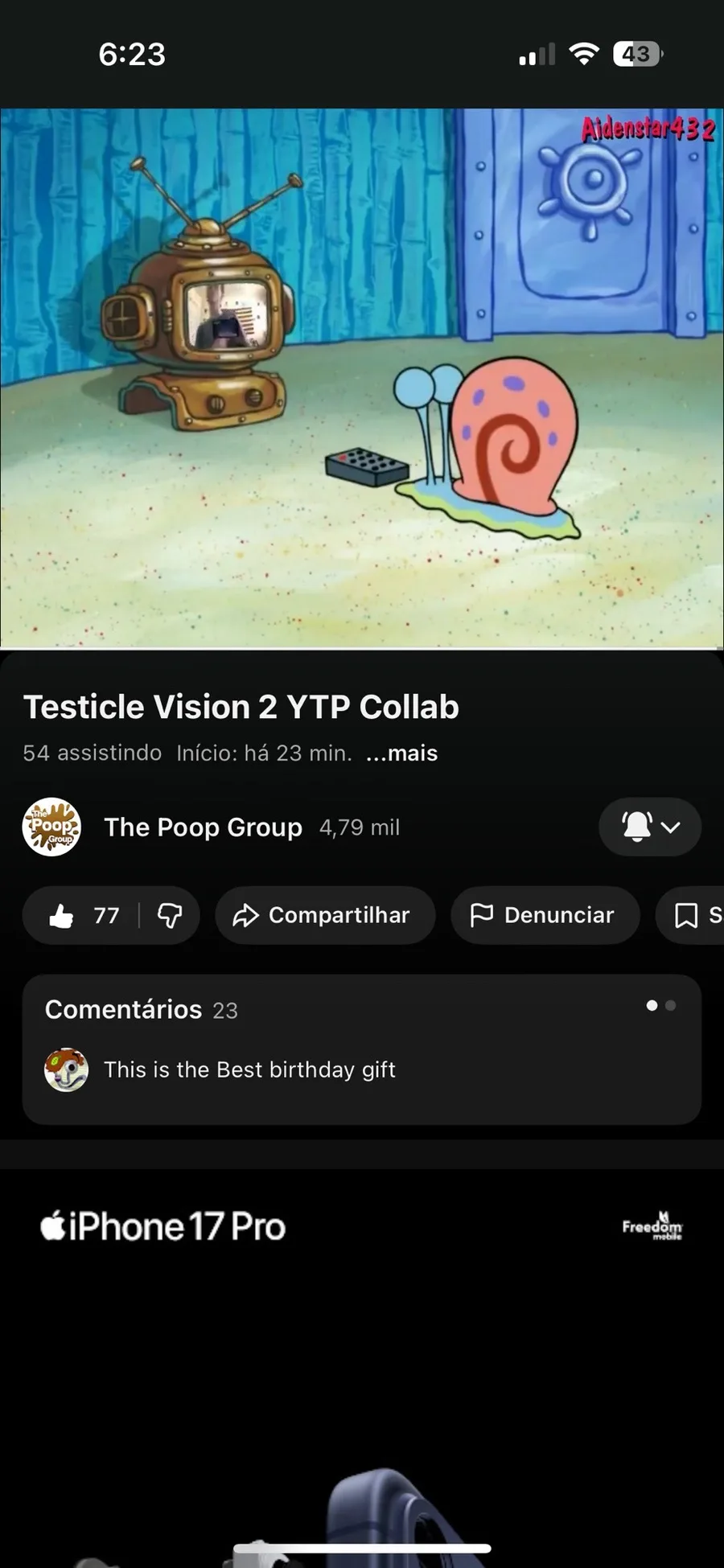Expand description with "...mais"
The width and height of the screenshot is (724, 1568).
pos(401,753)
